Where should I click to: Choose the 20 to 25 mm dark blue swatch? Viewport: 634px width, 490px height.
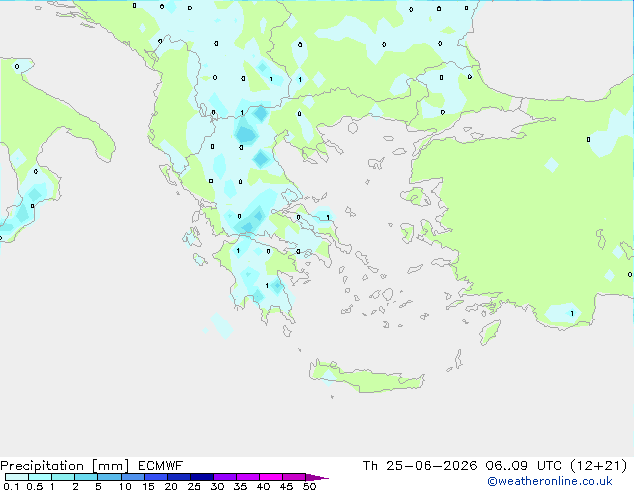(x=179, y=477)
